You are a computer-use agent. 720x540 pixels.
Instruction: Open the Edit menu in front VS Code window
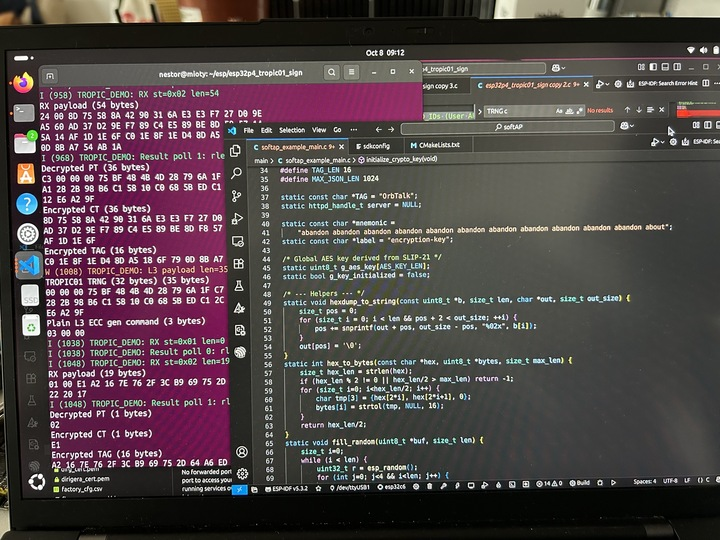(x=266, y=130)
